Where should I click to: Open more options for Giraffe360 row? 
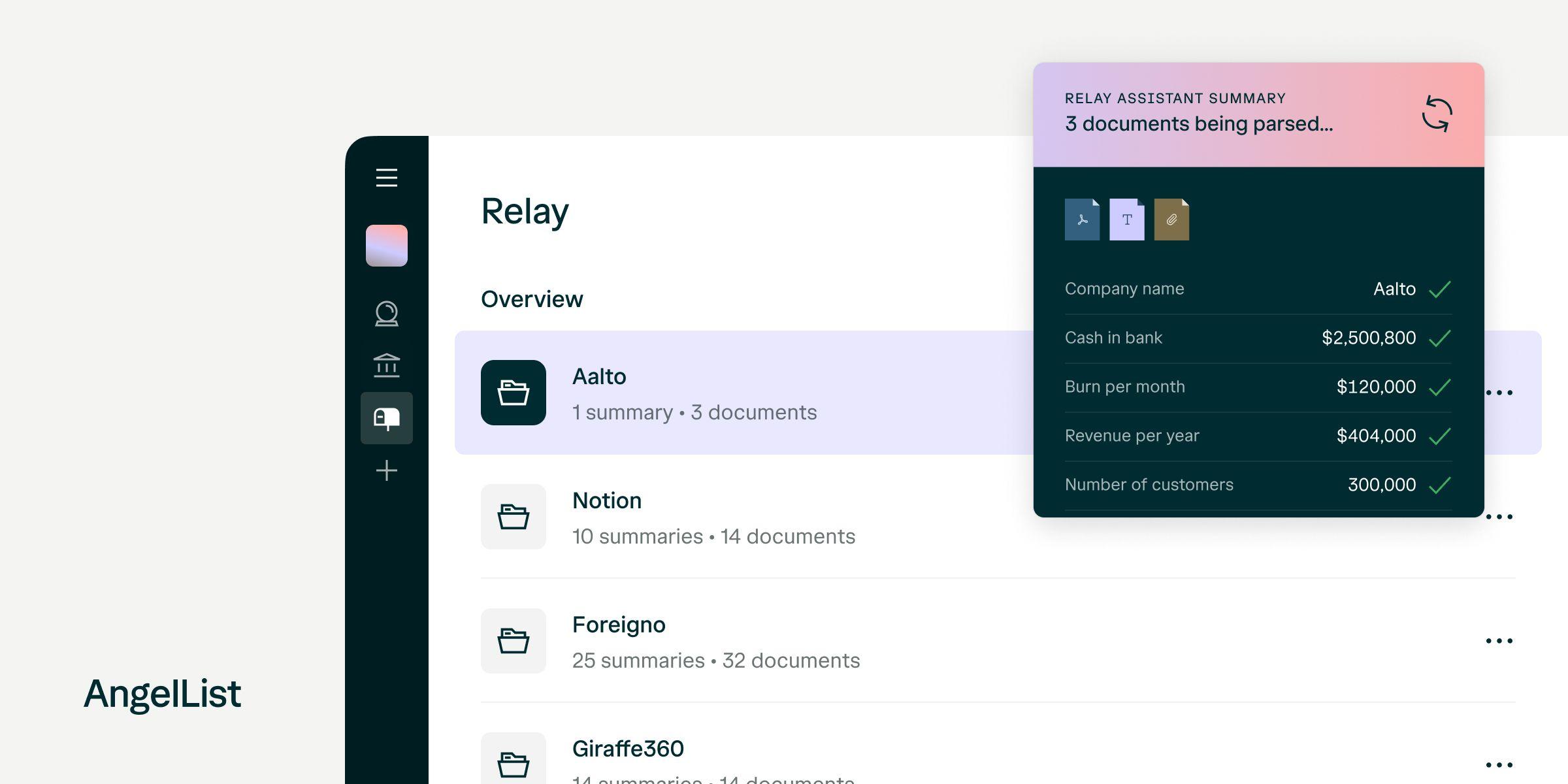click(1499, 764)
